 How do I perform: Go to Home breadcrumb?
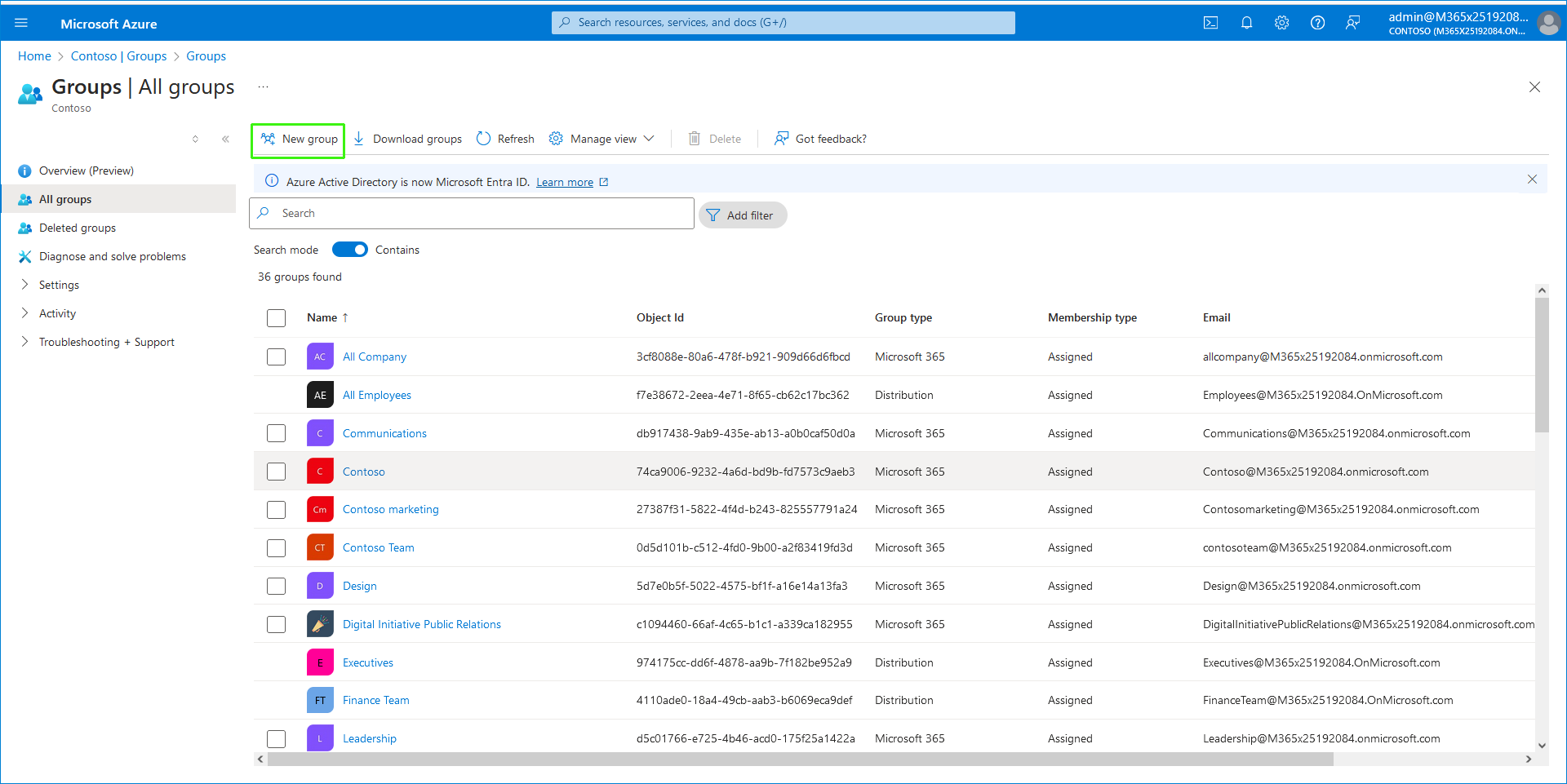pos(34,56)
